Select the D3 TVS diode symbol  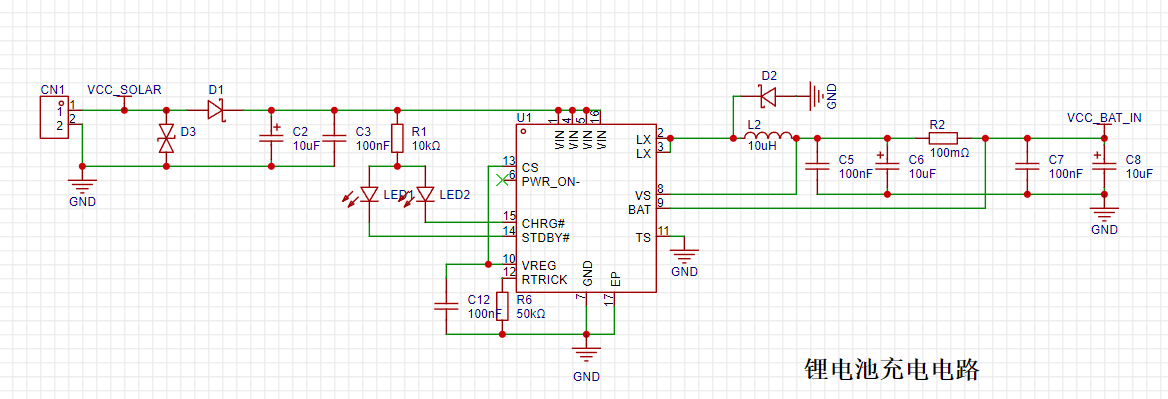(x=165, y=139)
